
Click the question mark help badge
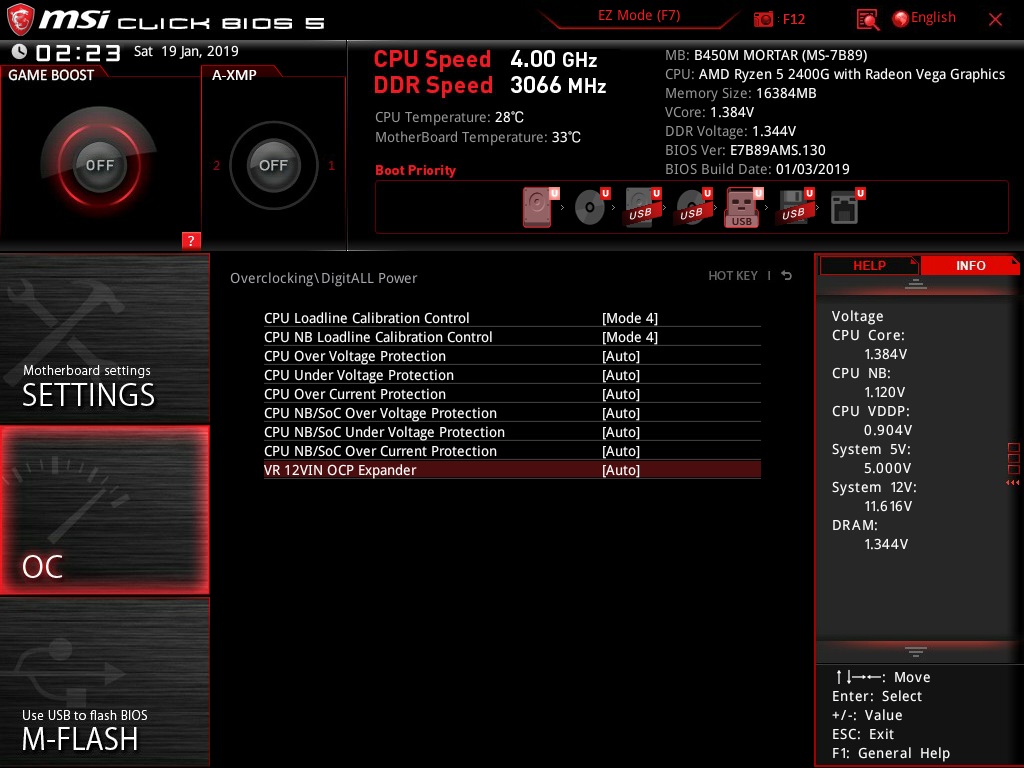[192, 240]
